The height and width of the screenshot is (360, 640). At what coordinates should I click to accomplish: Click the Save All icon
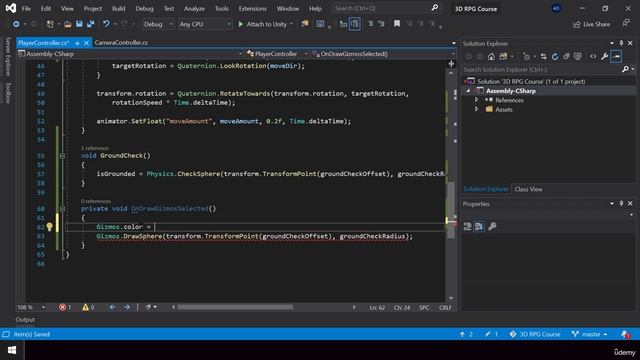(x=91, y=24)
